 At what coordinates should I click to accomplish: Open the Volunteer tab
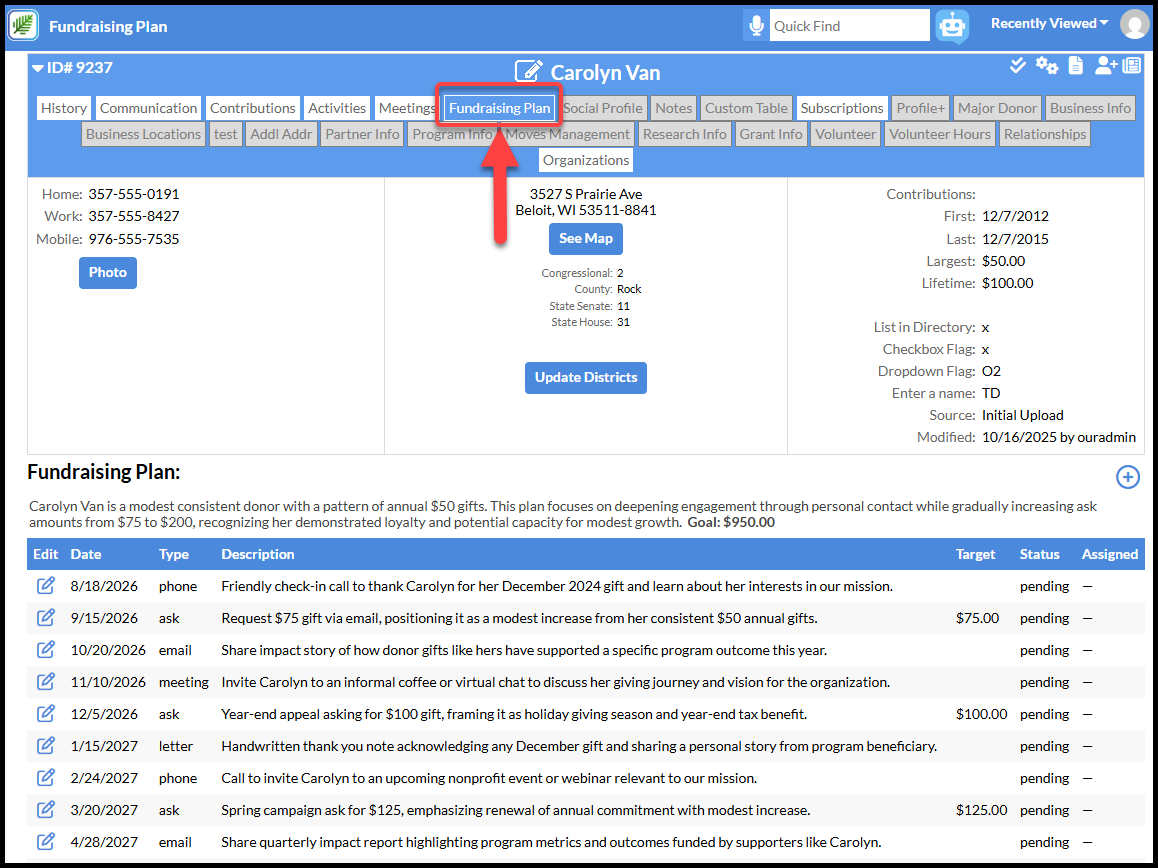tap(845, 134)
